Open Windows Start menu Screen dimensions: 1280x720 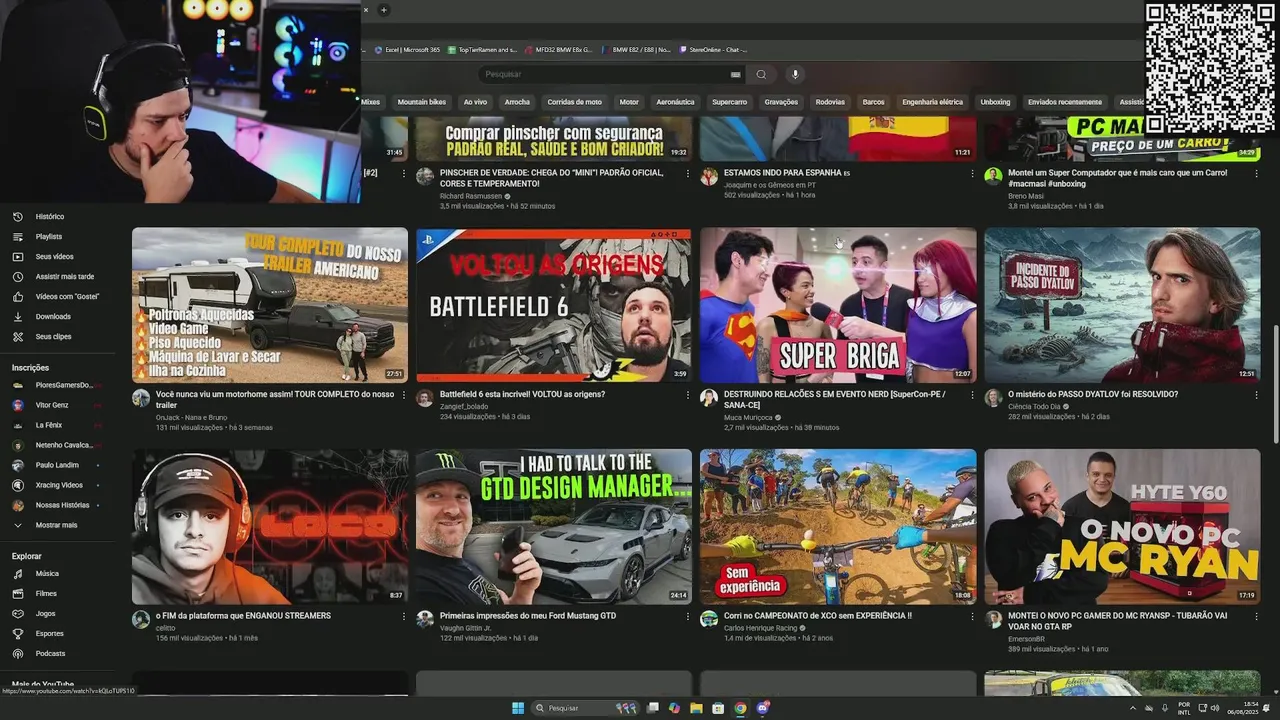[518, 708]
